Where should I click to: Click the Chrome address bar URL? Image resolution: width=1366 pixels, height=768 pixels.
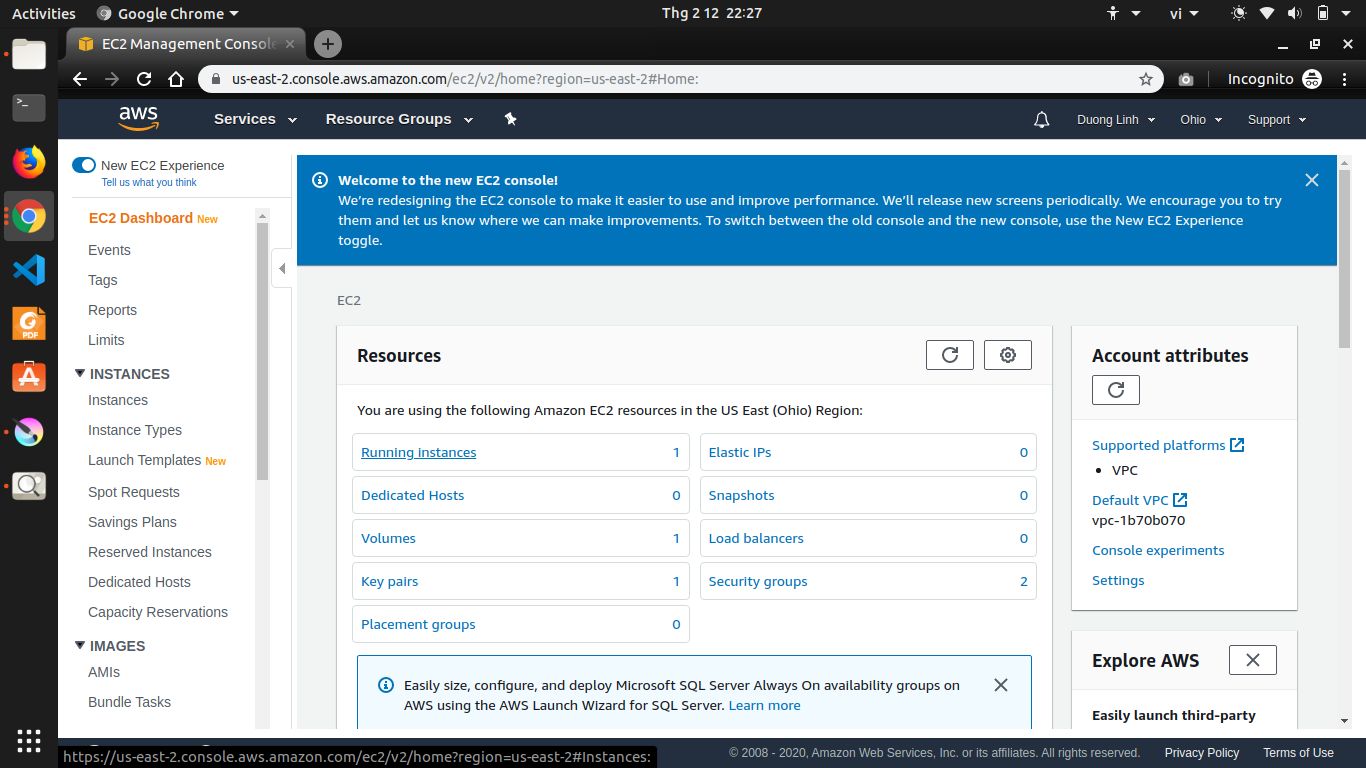[x=465, y=79]
